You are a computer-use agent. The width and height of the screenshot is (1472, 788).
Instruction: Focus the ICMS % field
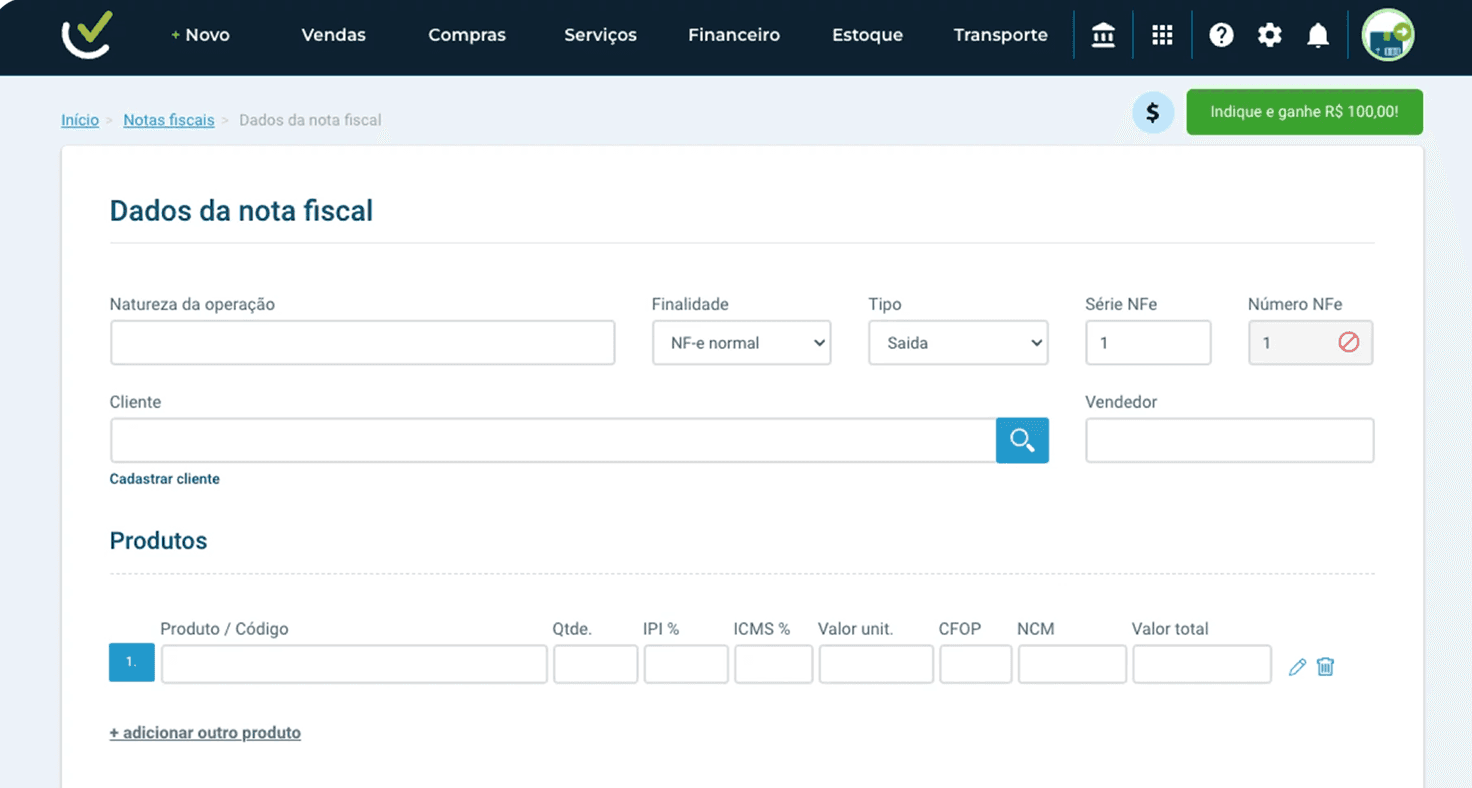pyautogui.click(x=774, y=664)
